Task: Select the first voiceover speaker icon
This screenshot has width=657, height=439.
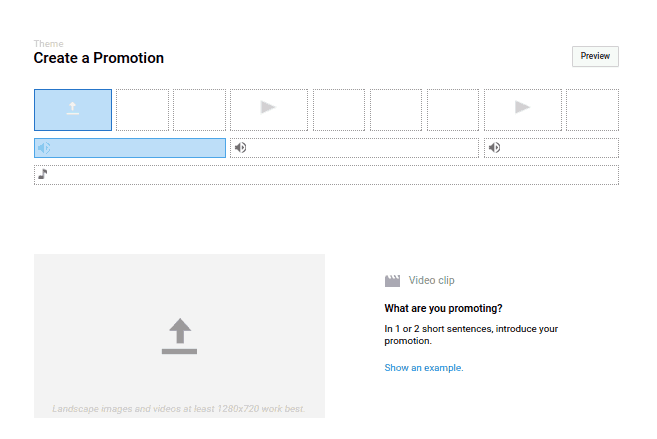Action: coord(44,148)
